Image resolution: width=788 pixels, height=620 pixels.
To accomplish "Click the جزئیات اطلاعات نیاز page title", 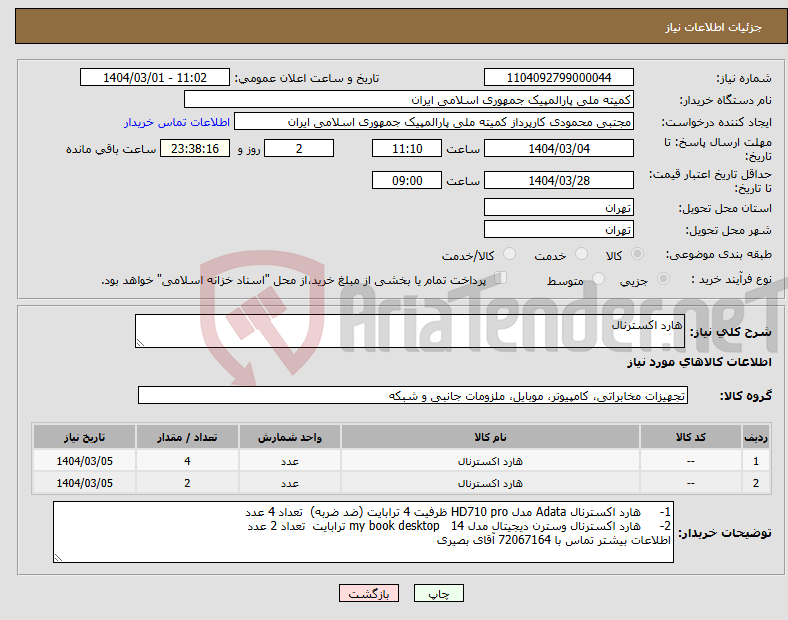I will (x=714, y=27).
